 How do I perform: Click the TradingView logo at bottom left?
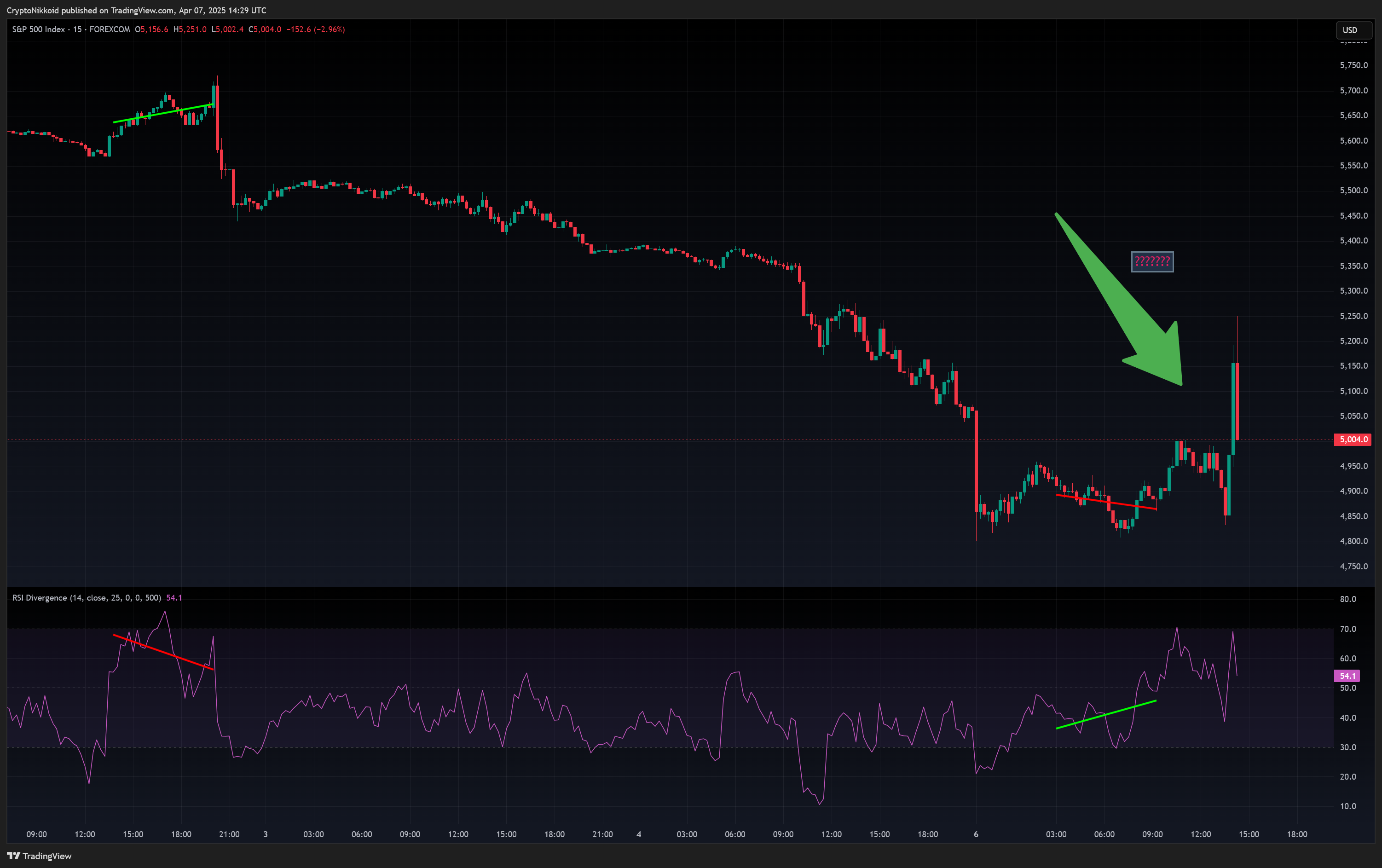click(x=39, y=856)
